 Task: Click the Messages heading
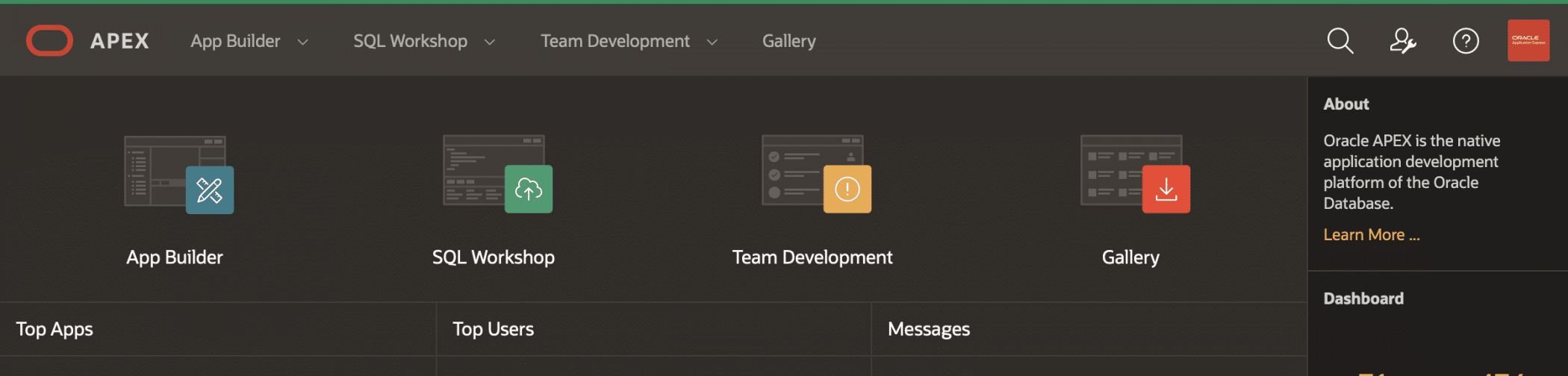pos(929,329)
